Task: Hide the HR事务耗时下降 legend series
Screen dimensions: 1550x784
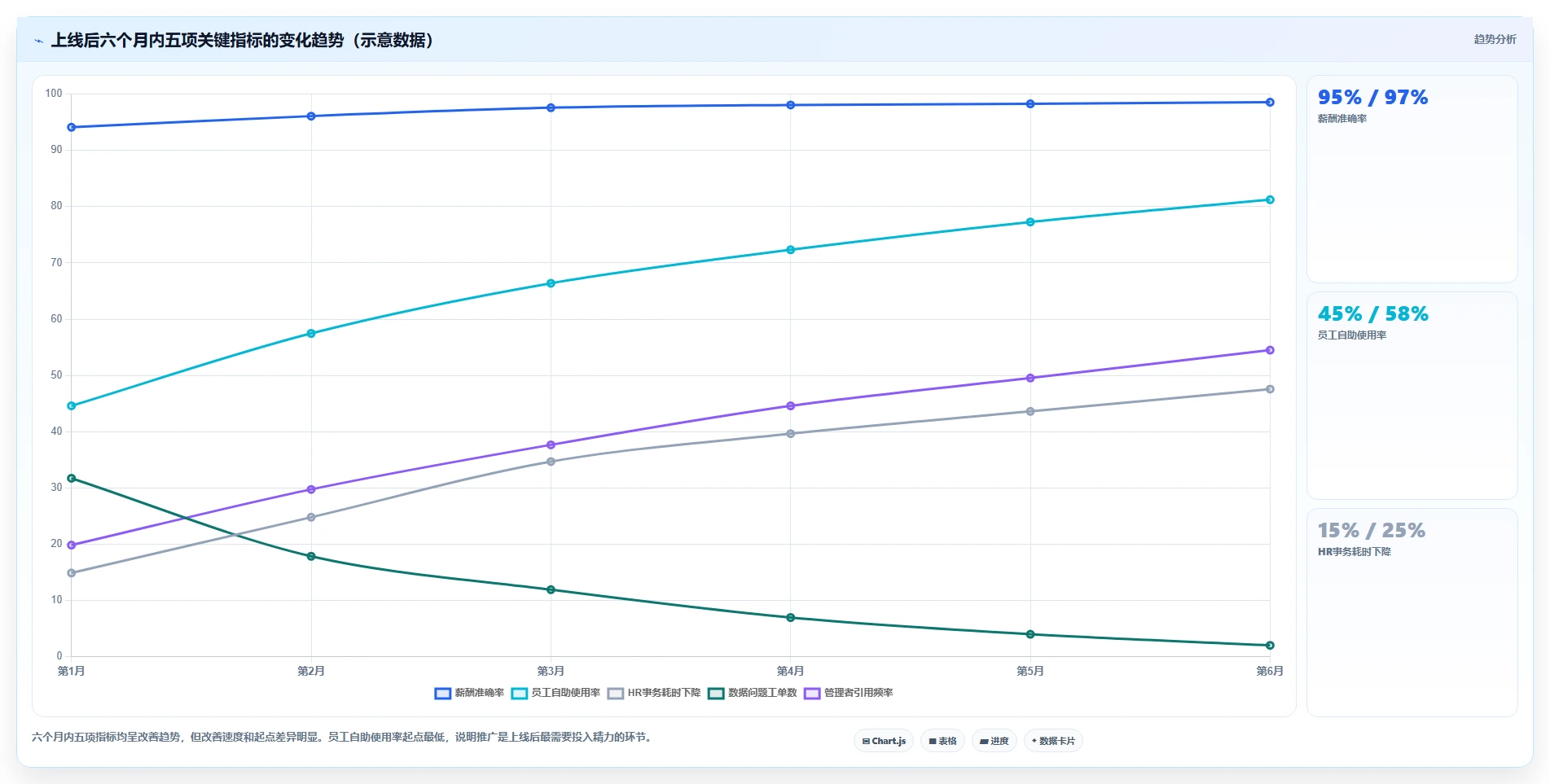Action: click(x=654, y=693)
